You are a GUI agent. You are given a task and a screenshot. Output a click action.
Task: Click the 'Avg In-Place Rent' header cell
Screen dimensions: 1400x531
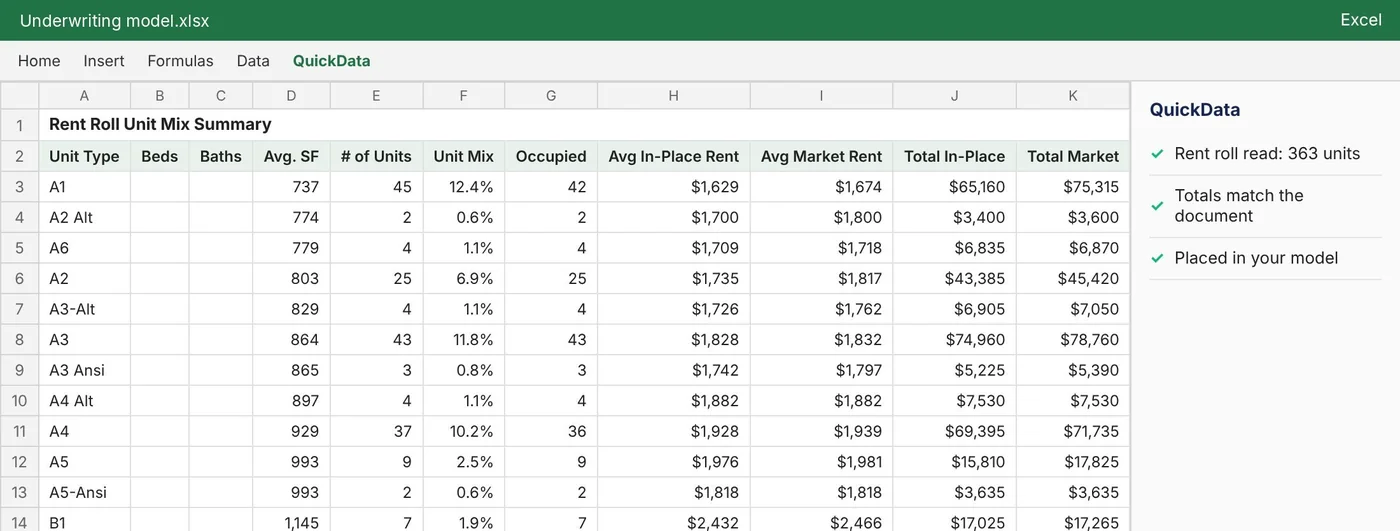[x=673, y=156]
